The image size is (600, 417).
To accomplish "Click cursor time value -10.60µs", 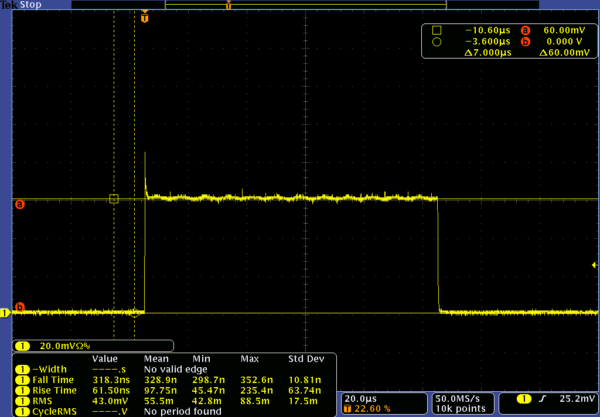I will (488, 31).
